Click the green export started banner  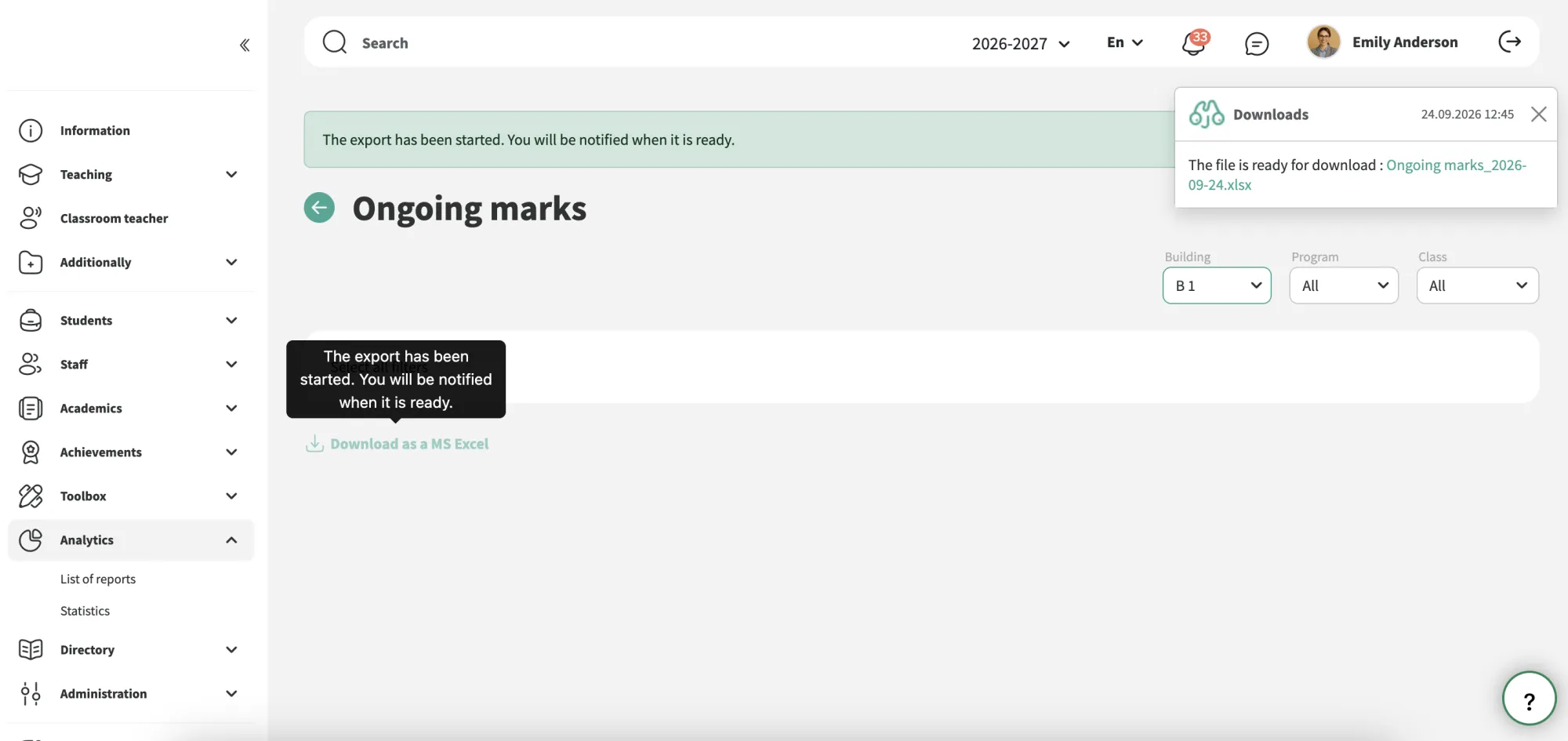(739, 140)
